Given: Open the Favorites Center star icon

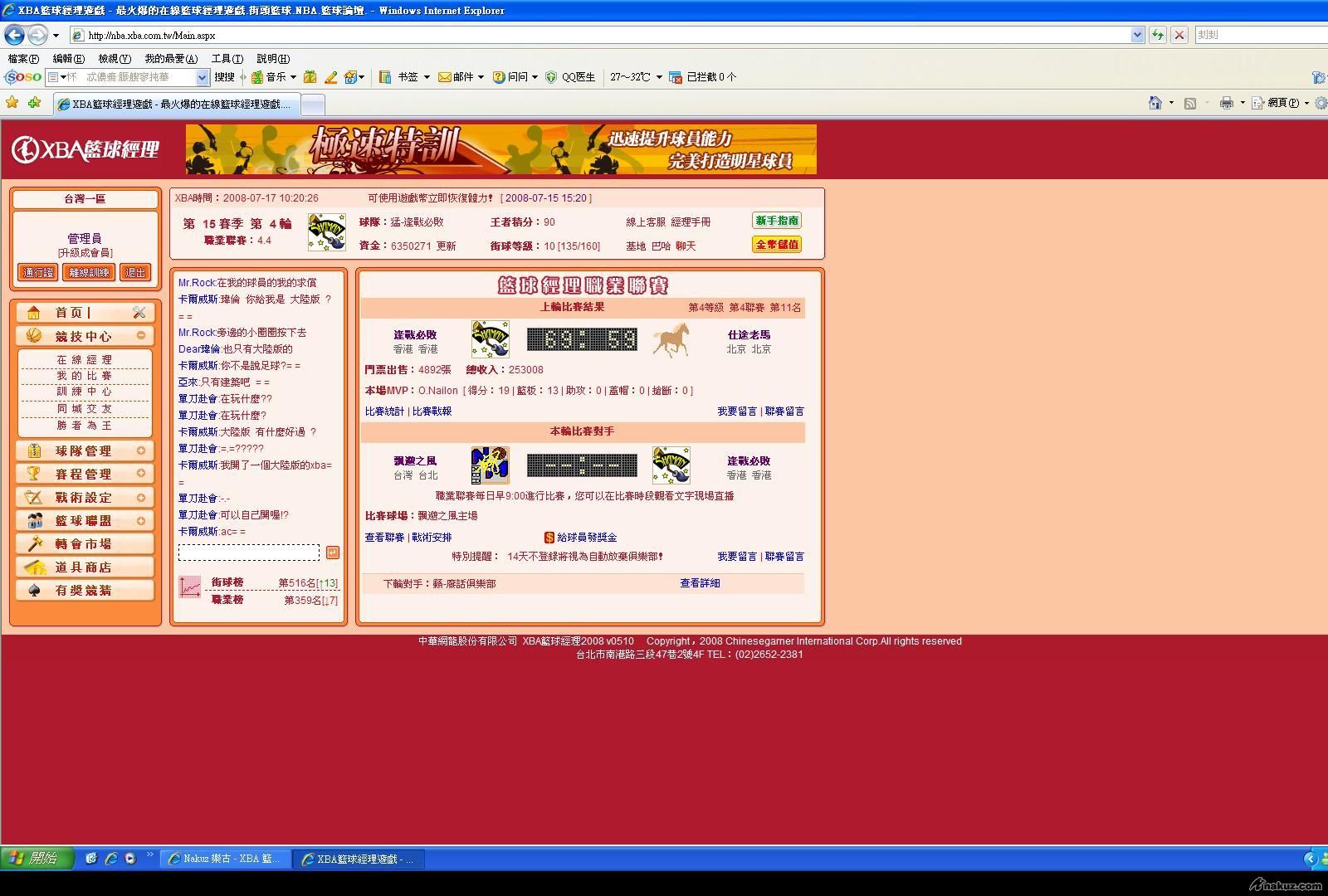Looking at the screenshot, I should [x=12, y=102].
